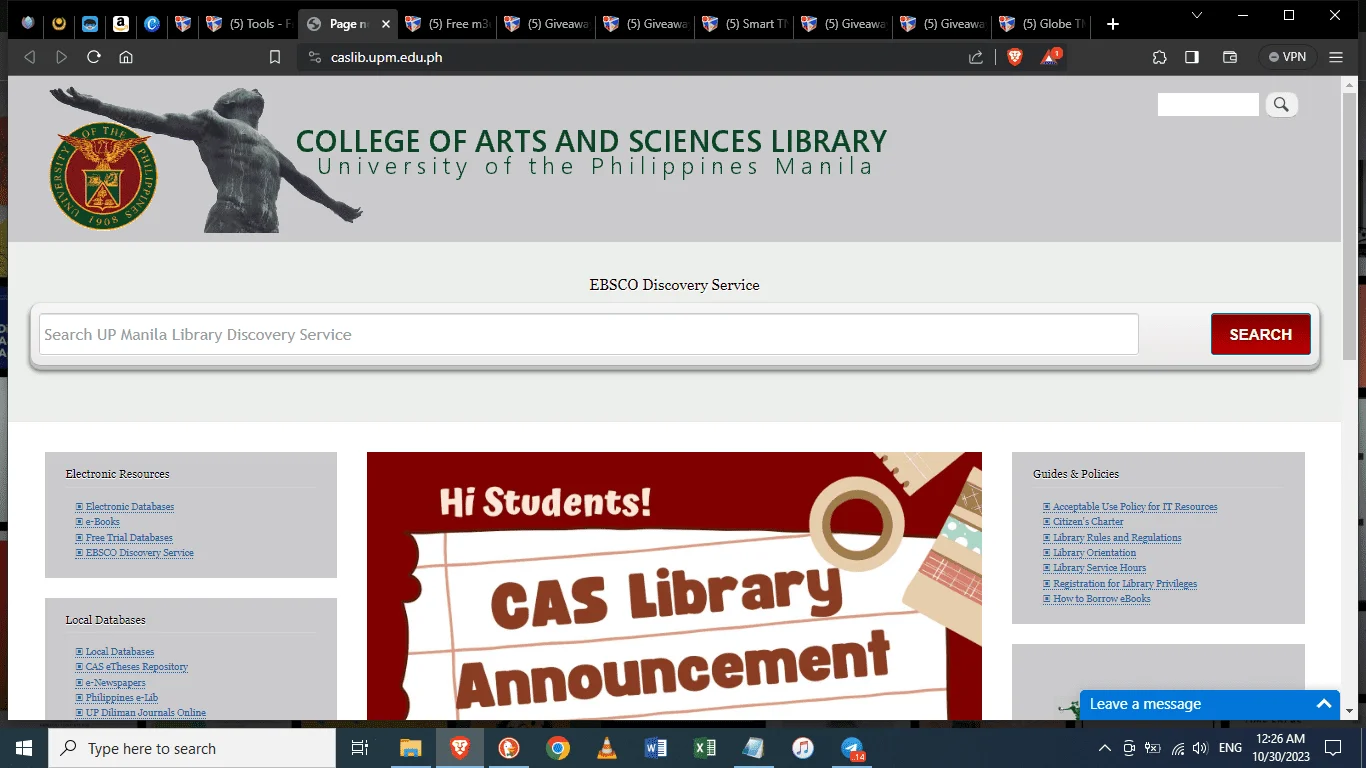Image resolution: width=1366 pixels, height=768 pixels.
Task: Switch to the '(5) Smart Th' tab
Action: [x=745, y=24]
